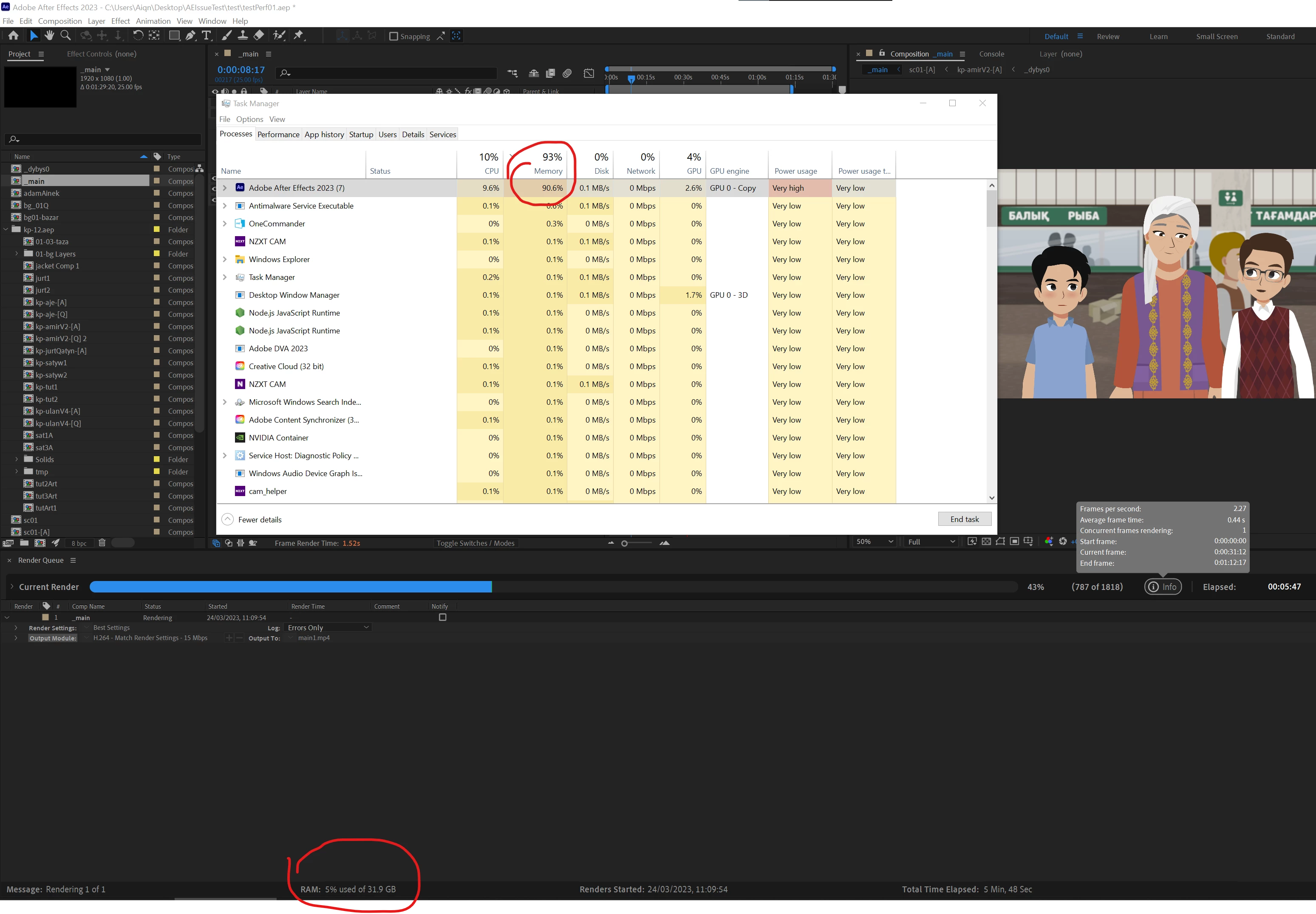Enable the Snapping checkbox
The width and height of the screenshot is (1316, 914).
pyautogui.click(x=393, y=36)
